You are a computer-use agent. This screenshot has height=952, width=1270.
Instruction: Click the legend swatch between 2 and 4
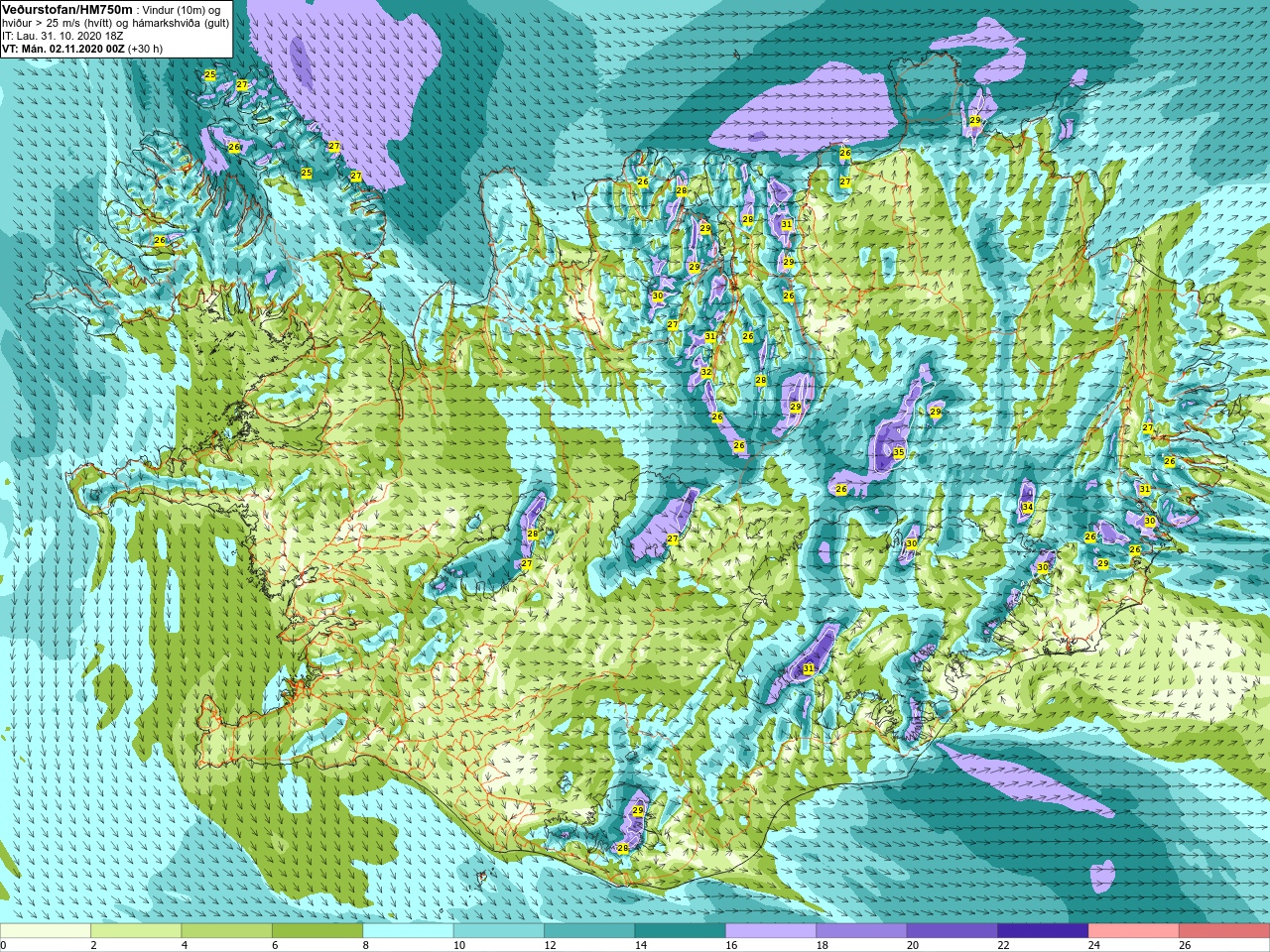click(x=136, y=931)
